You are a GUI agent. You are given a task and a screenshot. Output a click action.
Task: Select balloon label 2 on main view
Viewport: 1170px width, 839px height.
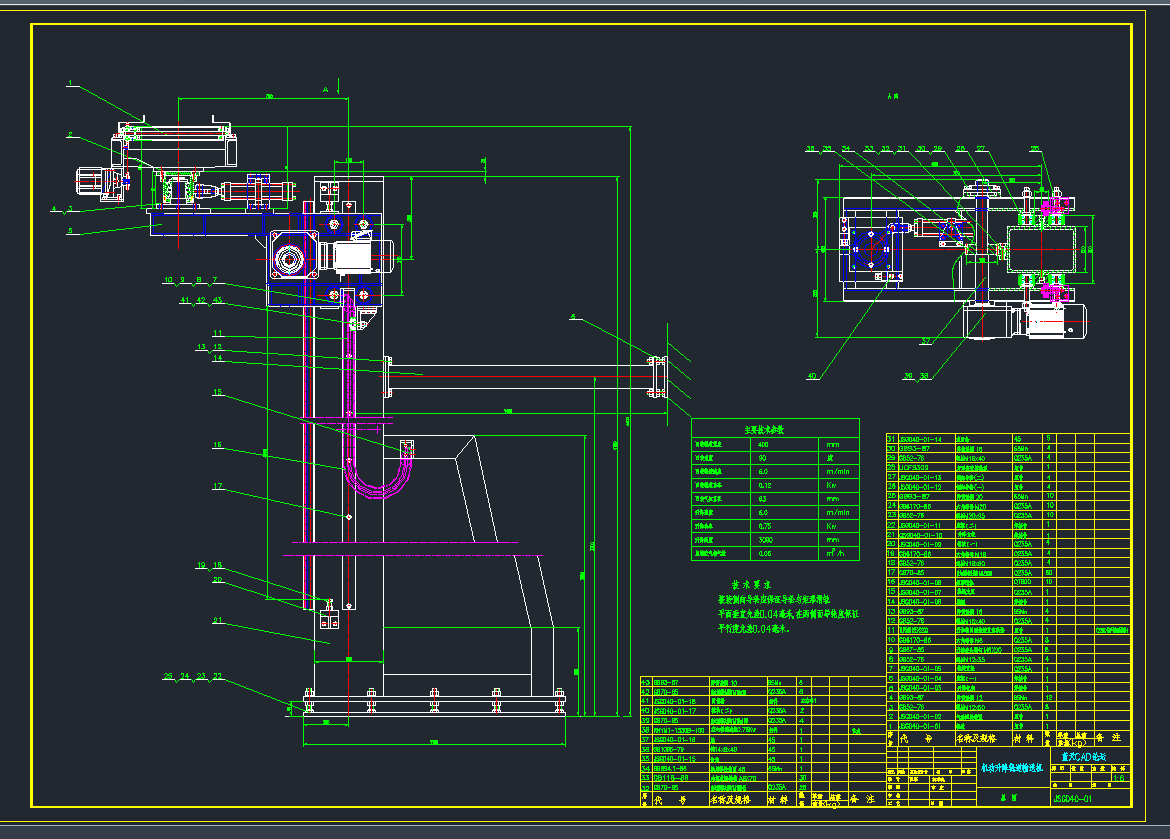point(70,135)
